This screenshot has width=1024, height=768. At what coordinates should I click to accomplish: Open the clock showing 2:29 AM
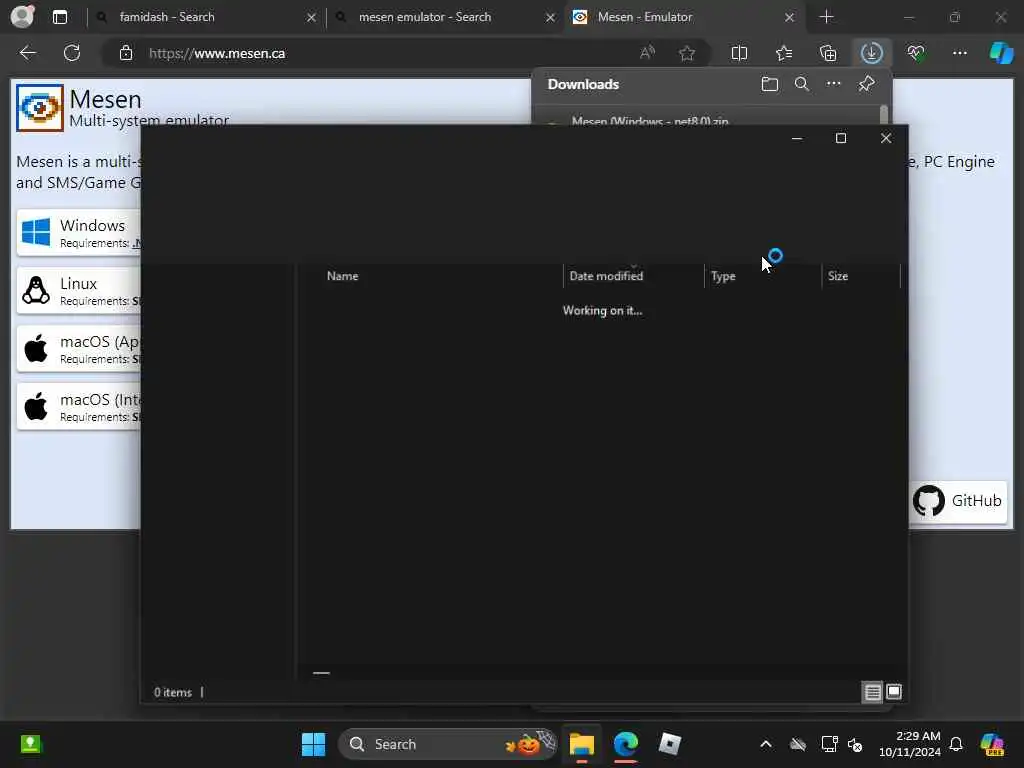[910, 744]
